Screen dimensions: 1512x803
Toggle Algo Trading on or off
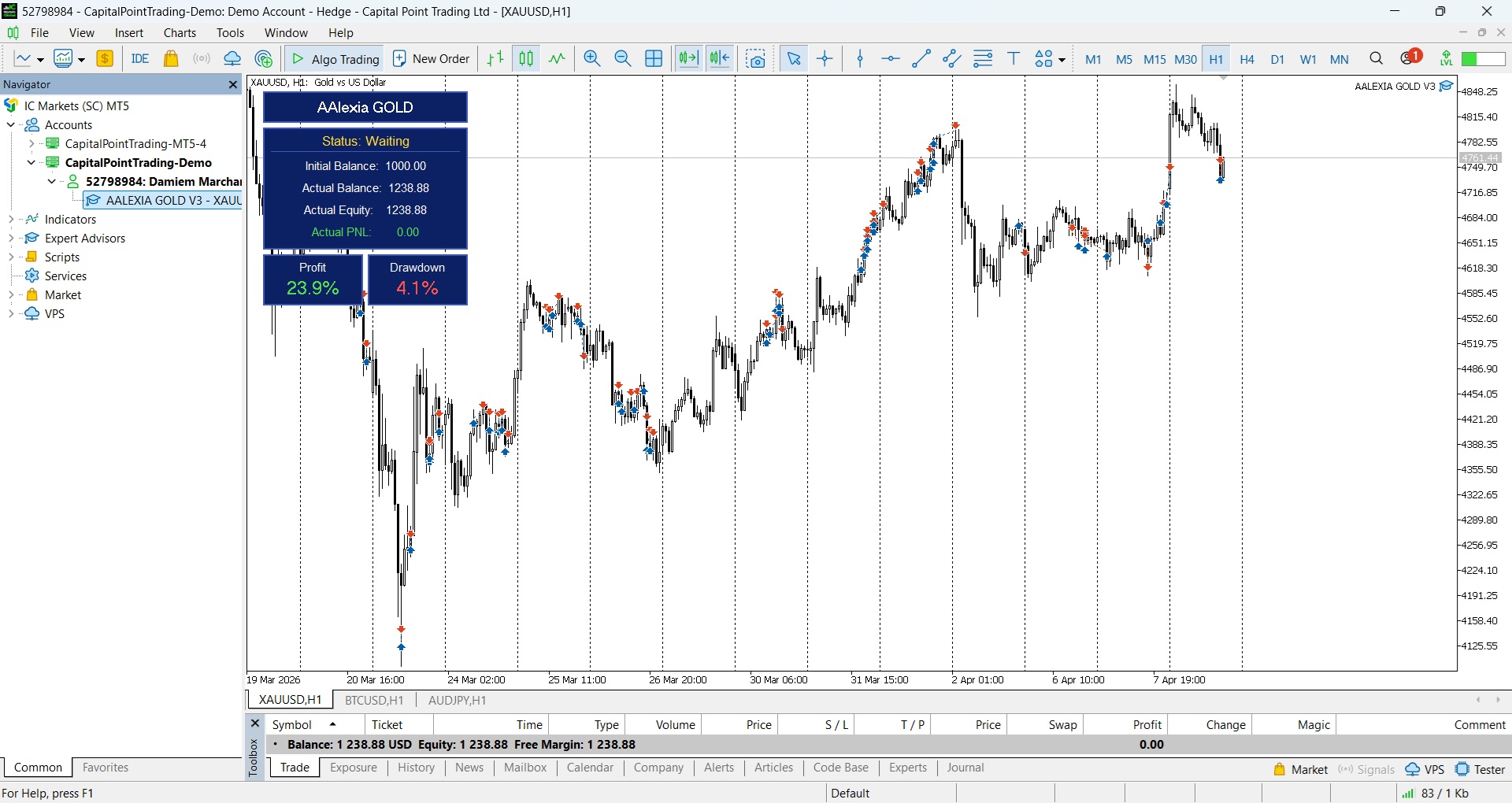click(x=335, y=59)
